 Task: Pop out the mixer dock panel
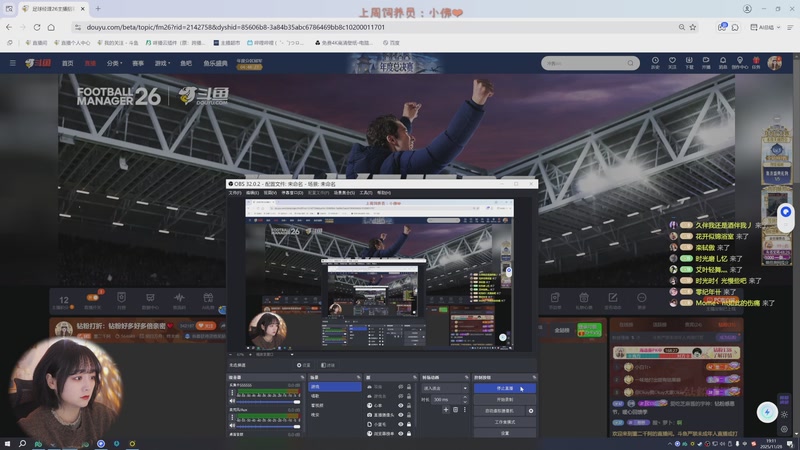tap(302, 378)
